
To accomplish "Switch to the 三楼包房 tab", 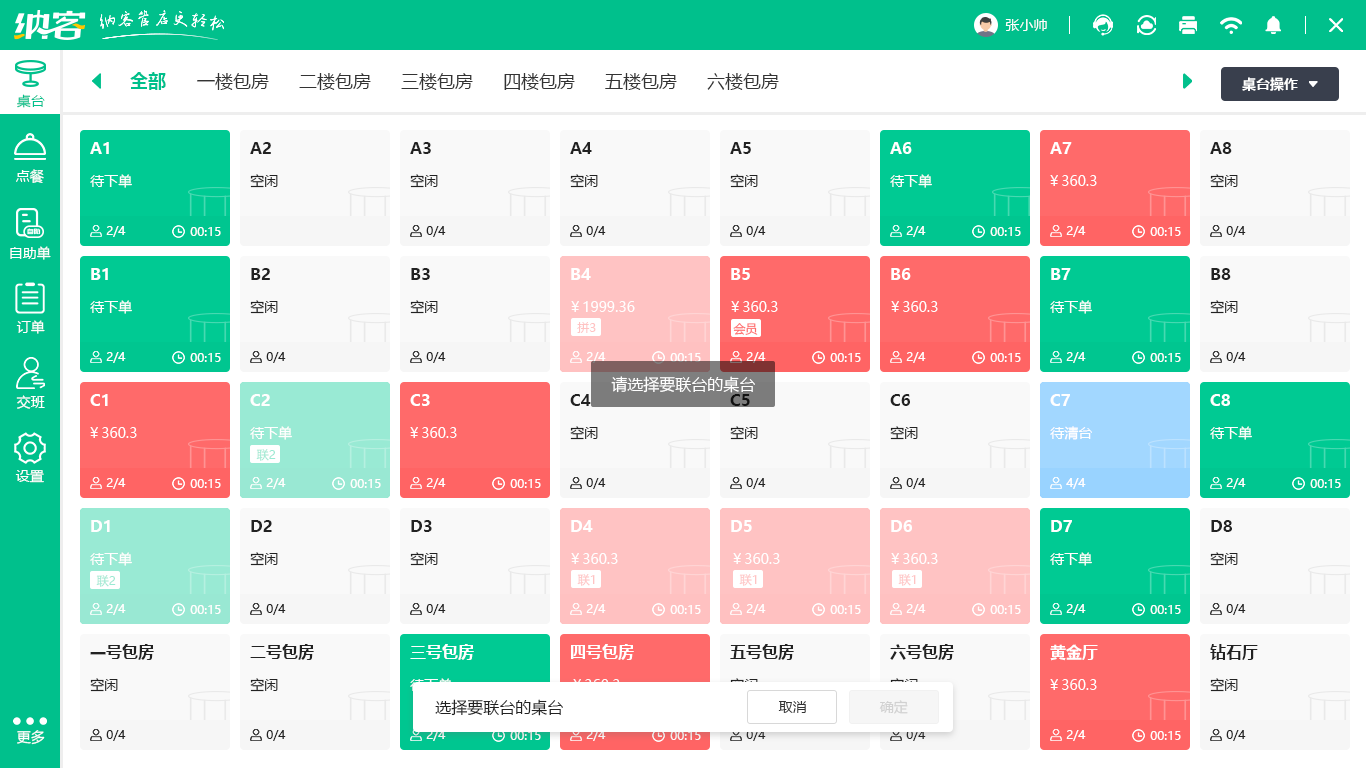I will pos(437,82).
